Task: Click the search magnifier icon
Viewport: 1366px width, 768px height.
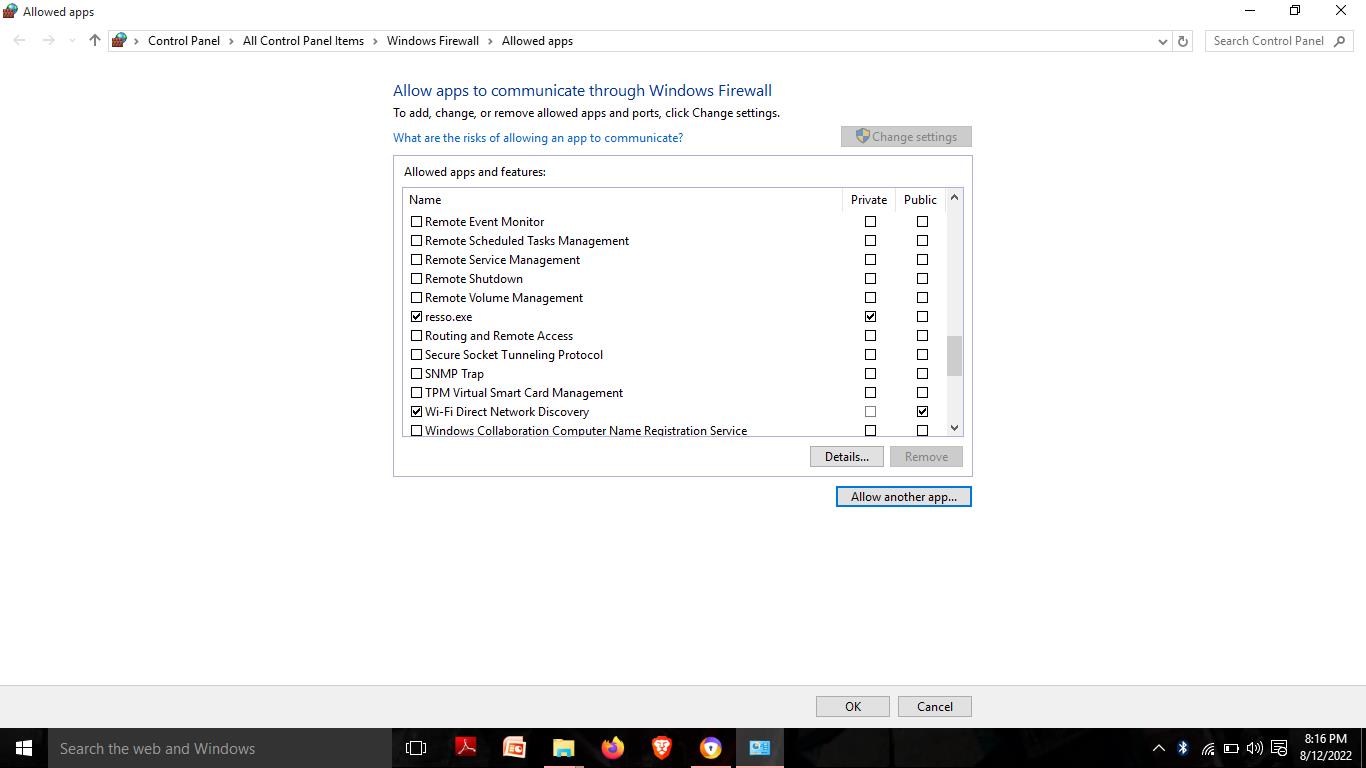Action: point(1341,41)
